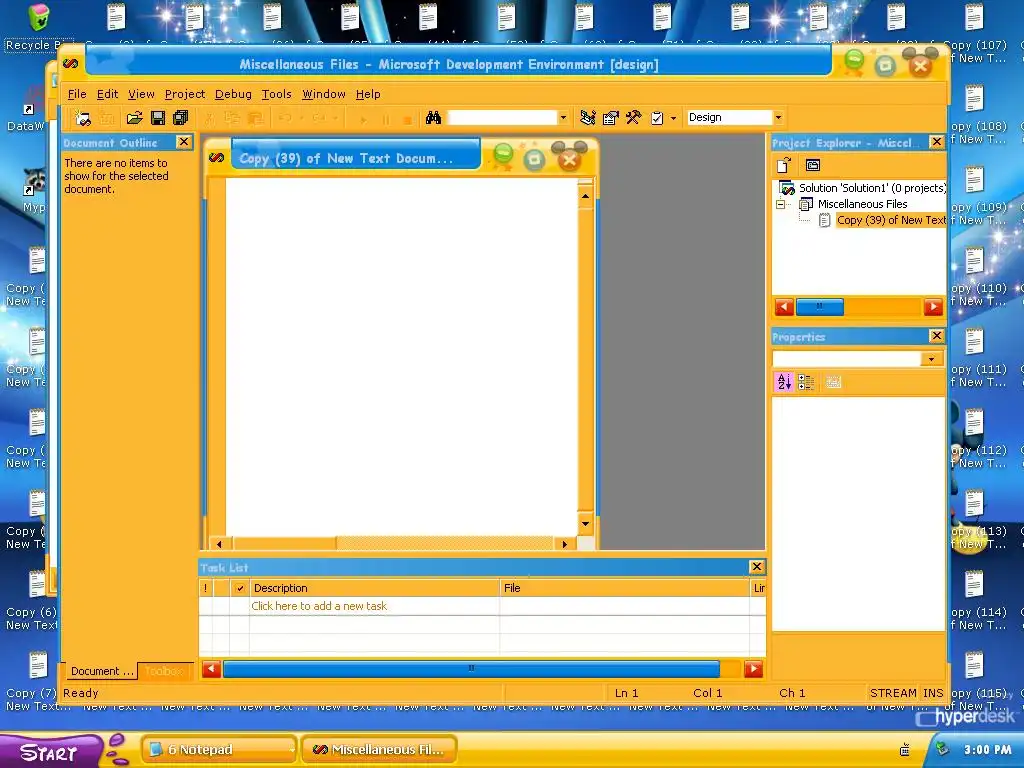Open the Properties Window toolbar icon
This screenshot has width=1024, height=768.
[611, 118]
